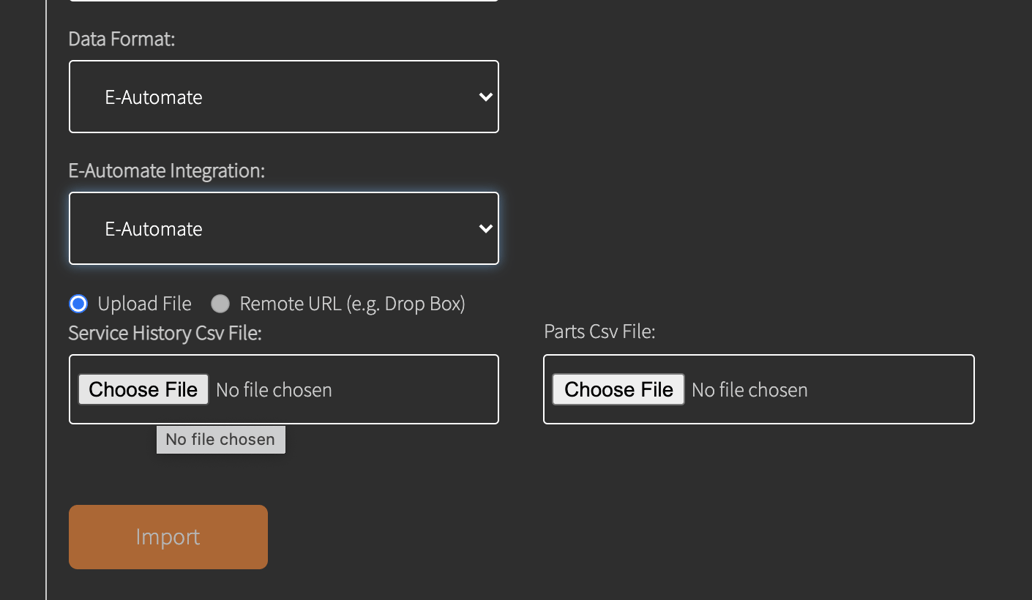Expand the Data Format chevron arrow
Viewport: 1032px width, 600px height.
tap(485, 96)
